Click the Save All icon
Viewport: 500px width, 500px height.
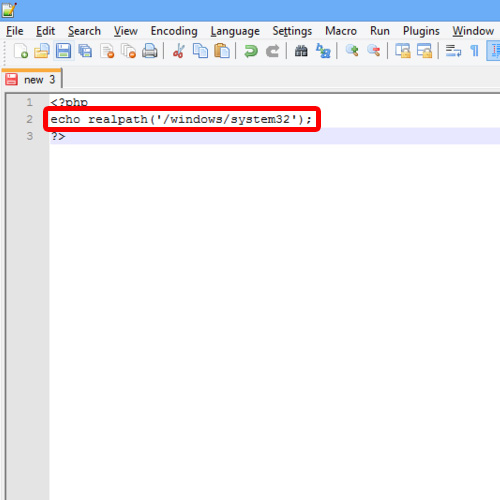85,51
